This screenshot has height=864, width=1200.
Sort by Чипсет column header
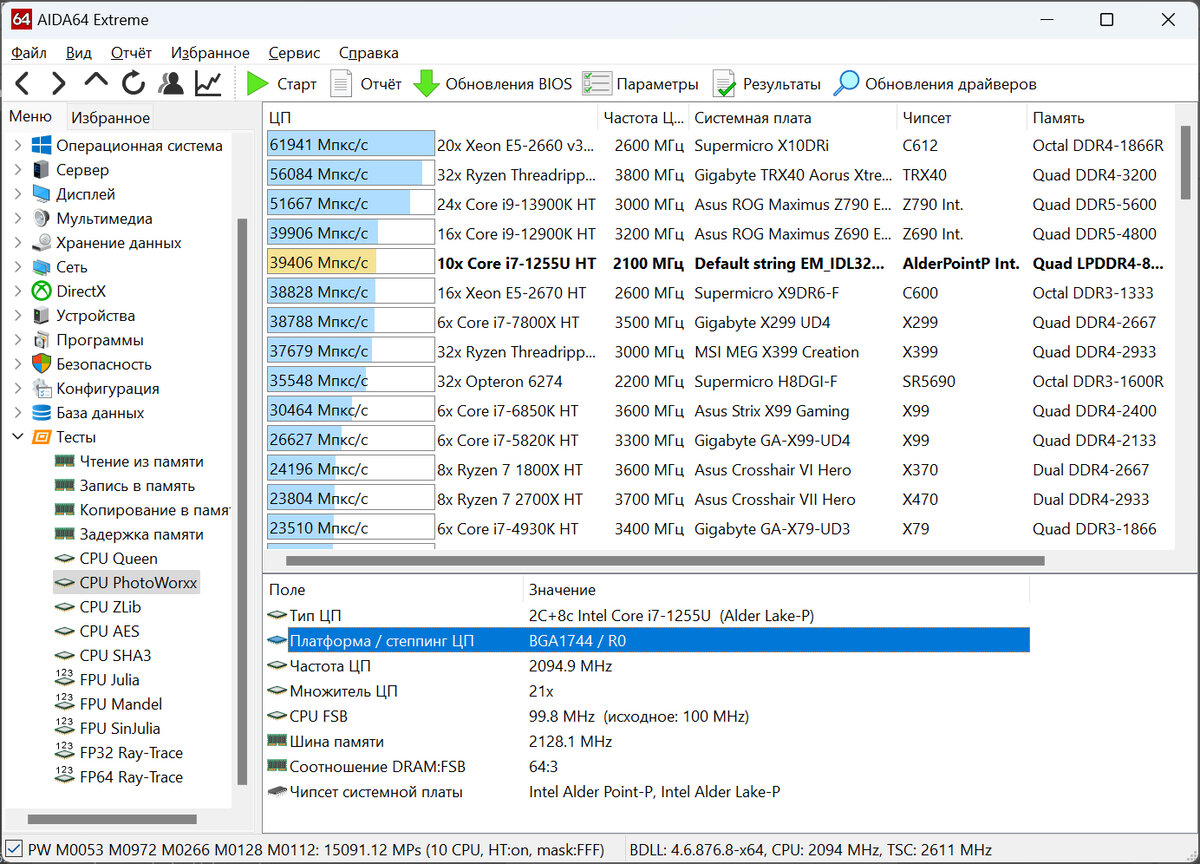962,118
